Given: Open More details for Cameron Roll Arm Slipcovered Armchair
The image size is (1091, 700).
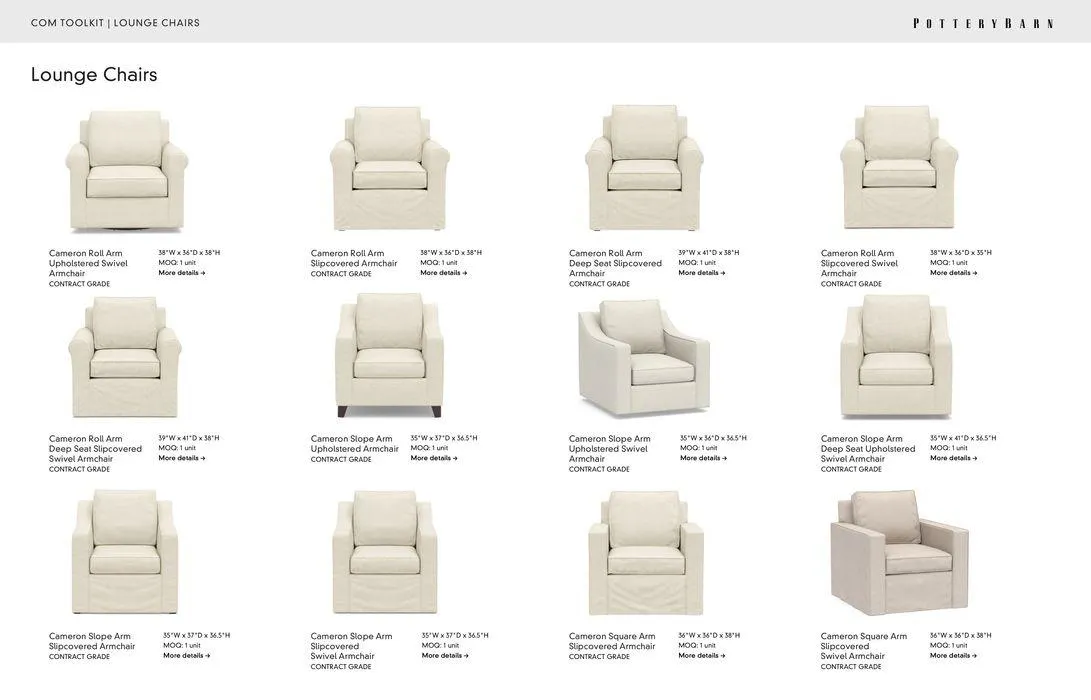Looking at the screenshot, I should 443,273.
